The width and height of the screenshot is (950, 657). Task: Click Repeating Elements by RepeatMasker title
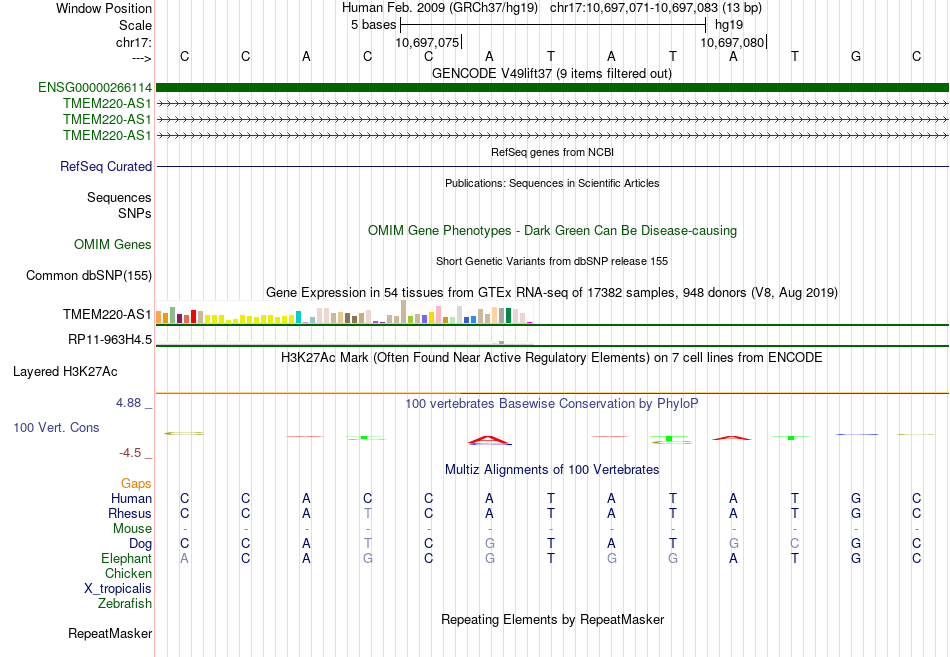point(552,619)
